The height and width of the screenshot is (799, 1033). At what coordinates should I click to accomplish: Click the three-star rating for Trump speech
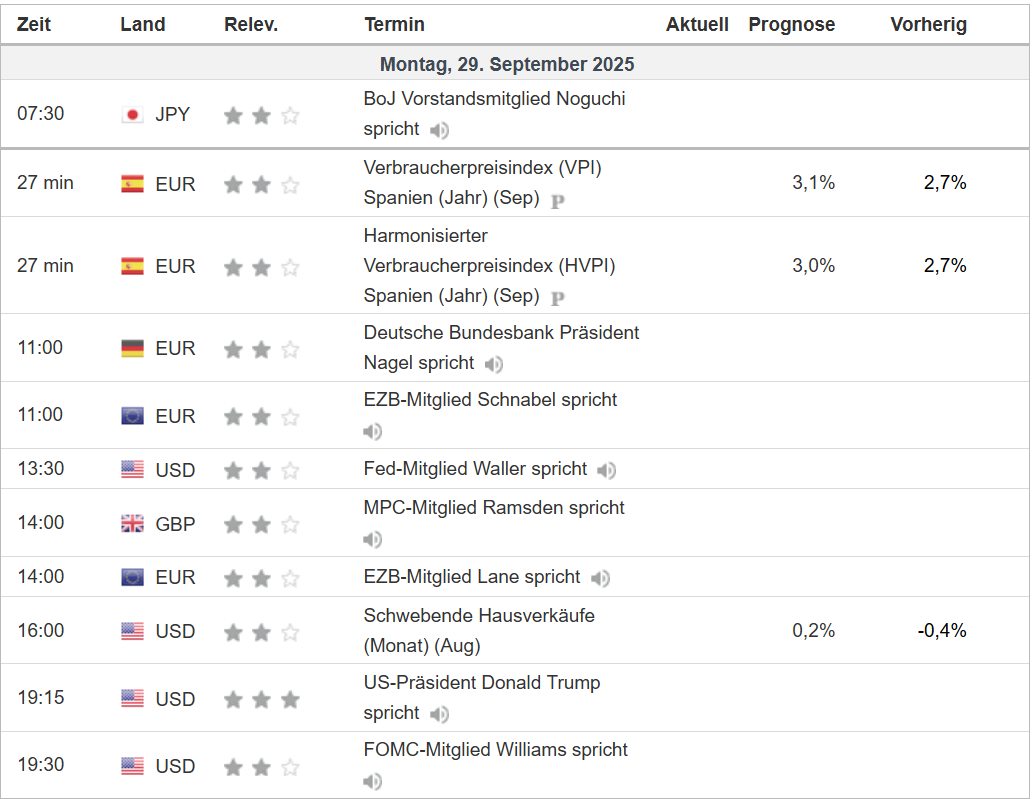click(261, 699)
